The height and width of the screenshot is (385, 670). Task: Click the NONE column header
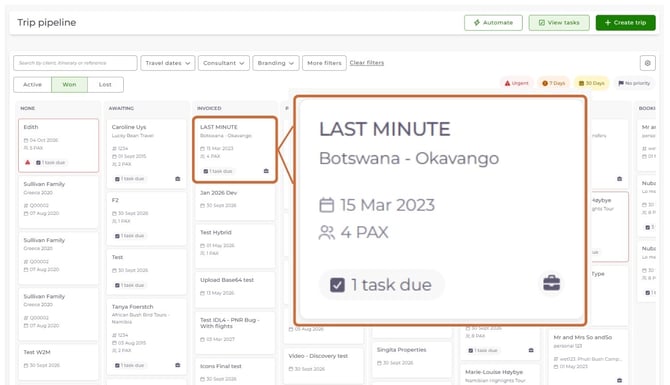pos(28,109)
